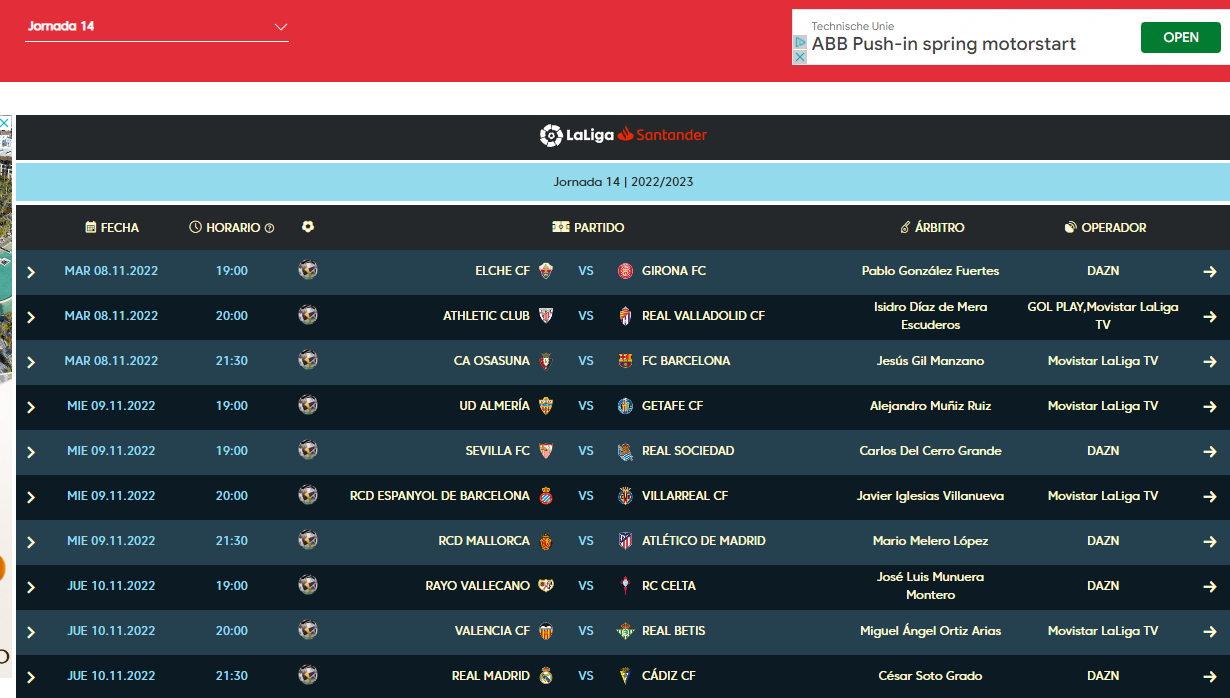Image resolution: width=1230 pixels, height=698 pixels.
Task: Click the soccer ball icon in the header row
Action: click(x=307, y=227)
